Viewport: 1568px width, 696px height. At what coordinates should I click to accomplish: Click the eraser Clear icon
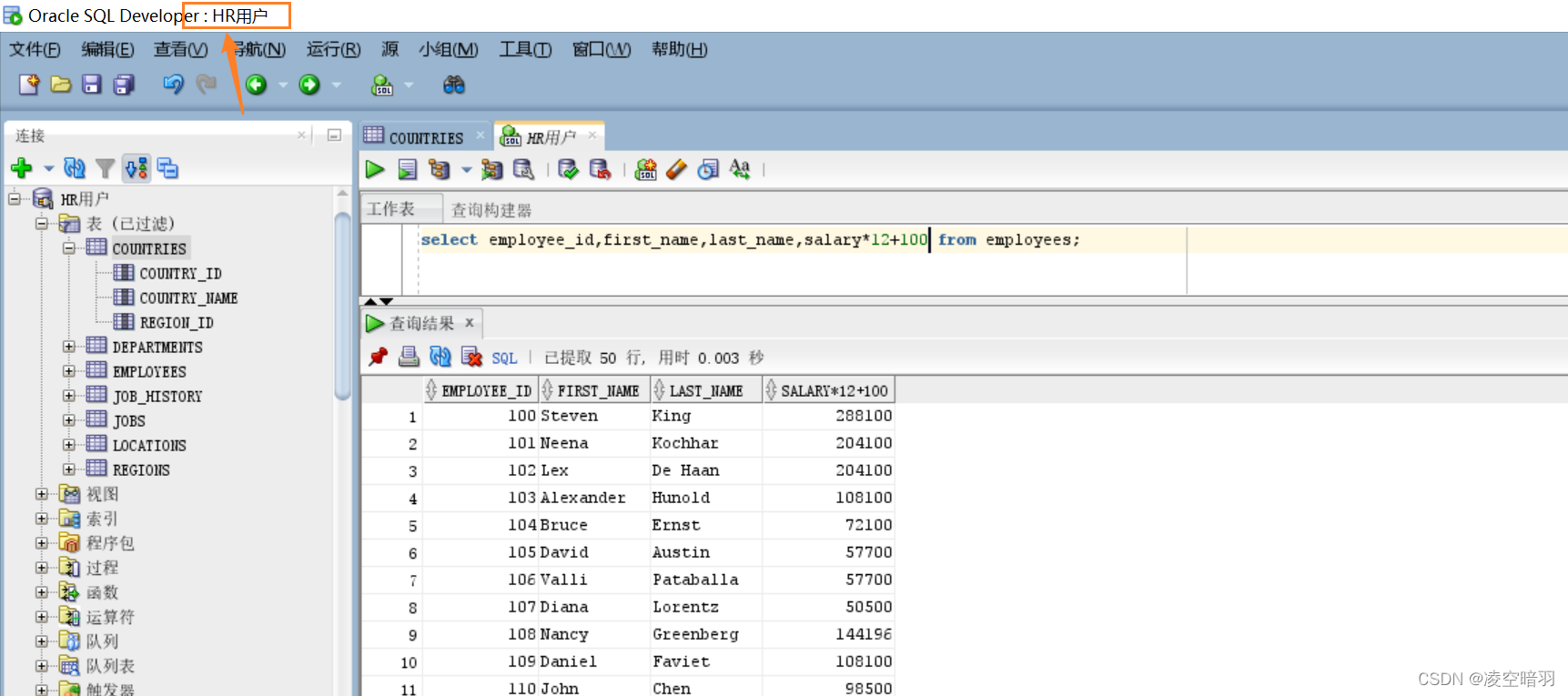(676, 169)
